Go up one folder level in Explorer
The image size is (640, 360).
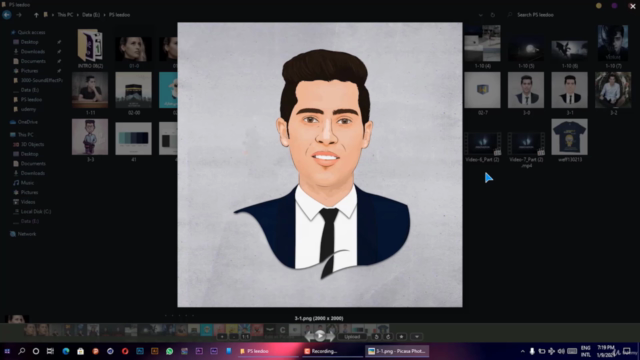36,15
